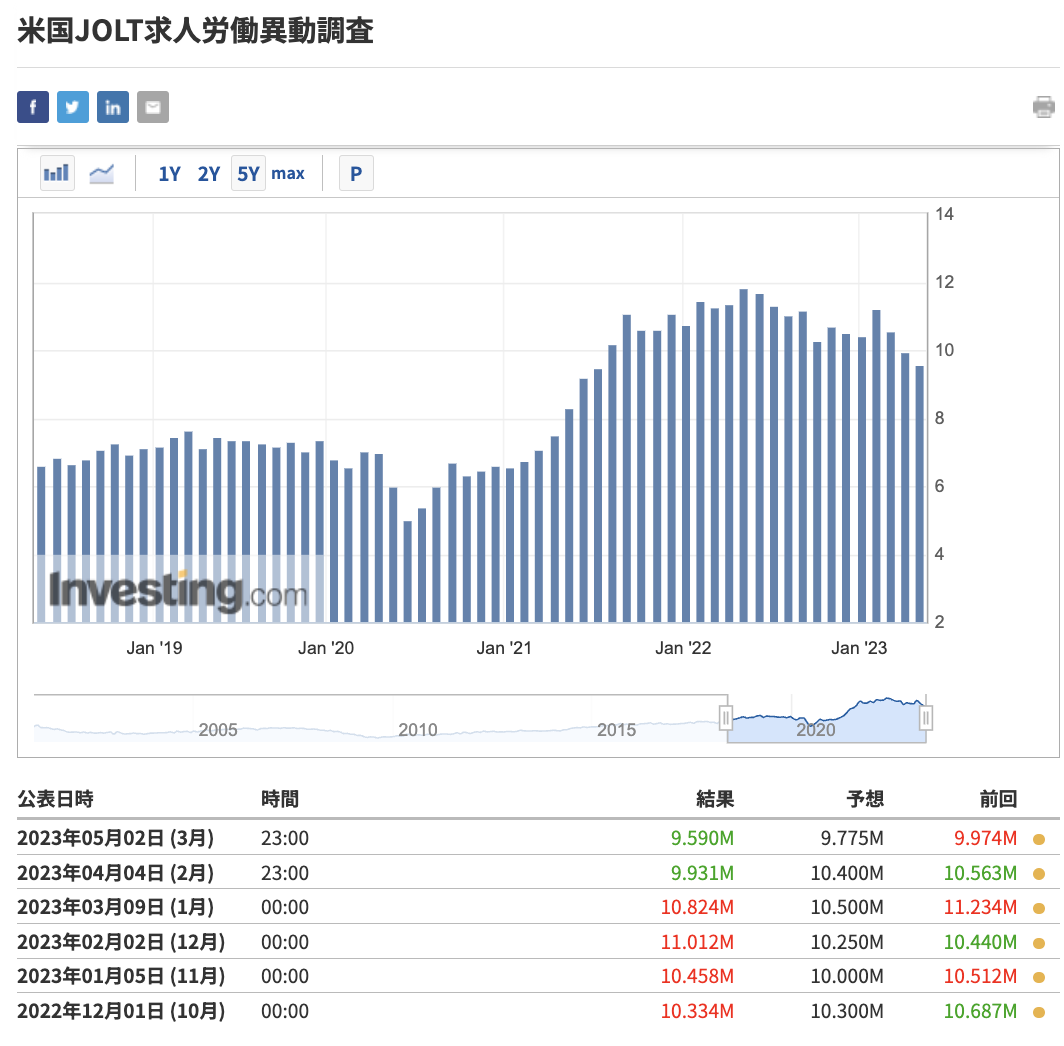
Task: Click the P button in chart toolbar
Action: point(356,173)
